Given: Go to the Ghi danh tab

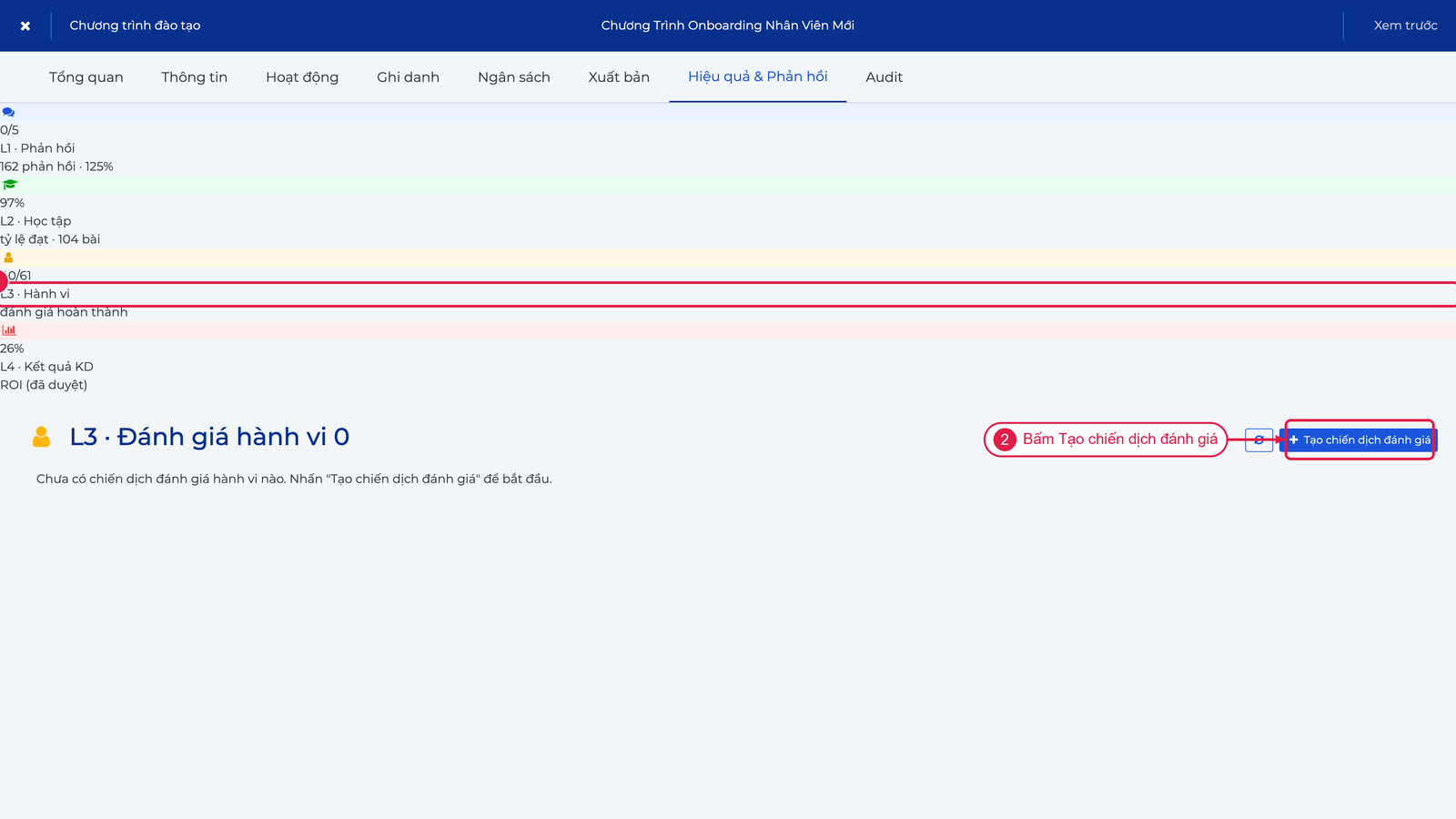Looking at the screenshot, I should pos(409,77).
